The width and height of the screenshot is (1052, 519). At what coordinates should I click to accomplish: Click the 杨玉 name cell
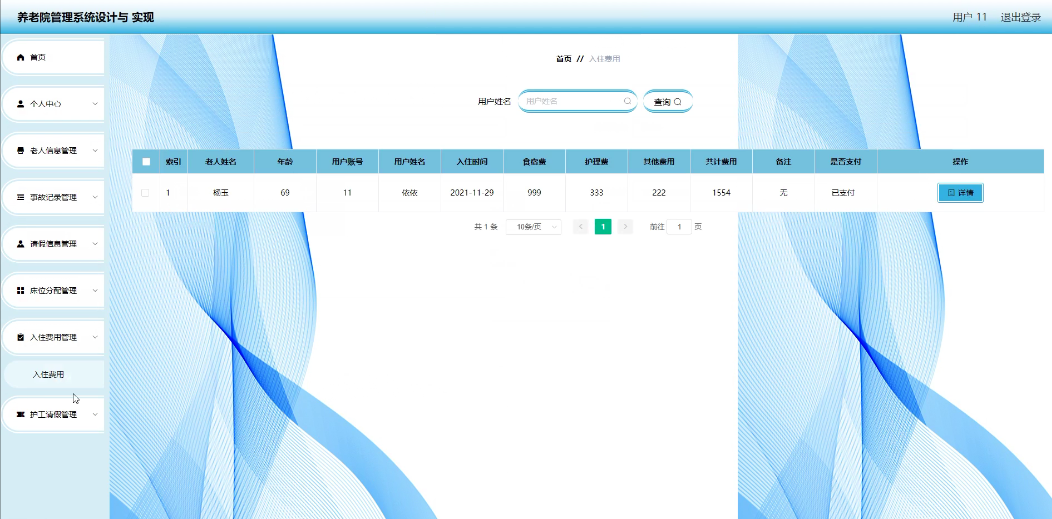220,192
